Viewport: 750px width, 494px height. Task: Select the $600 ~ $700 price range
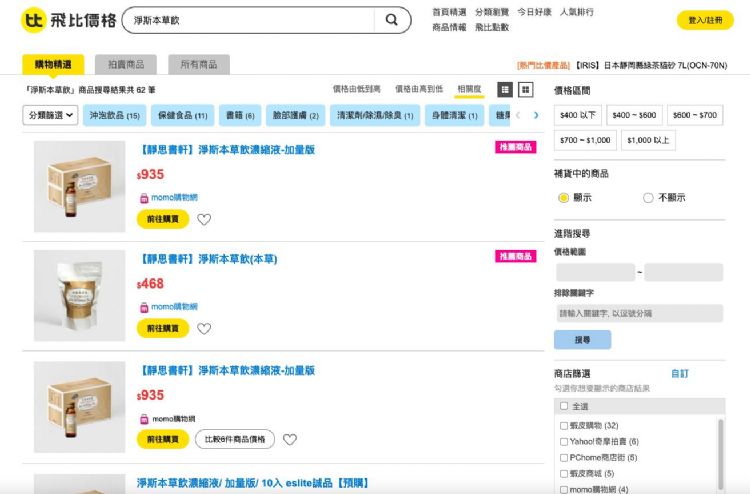695,115
